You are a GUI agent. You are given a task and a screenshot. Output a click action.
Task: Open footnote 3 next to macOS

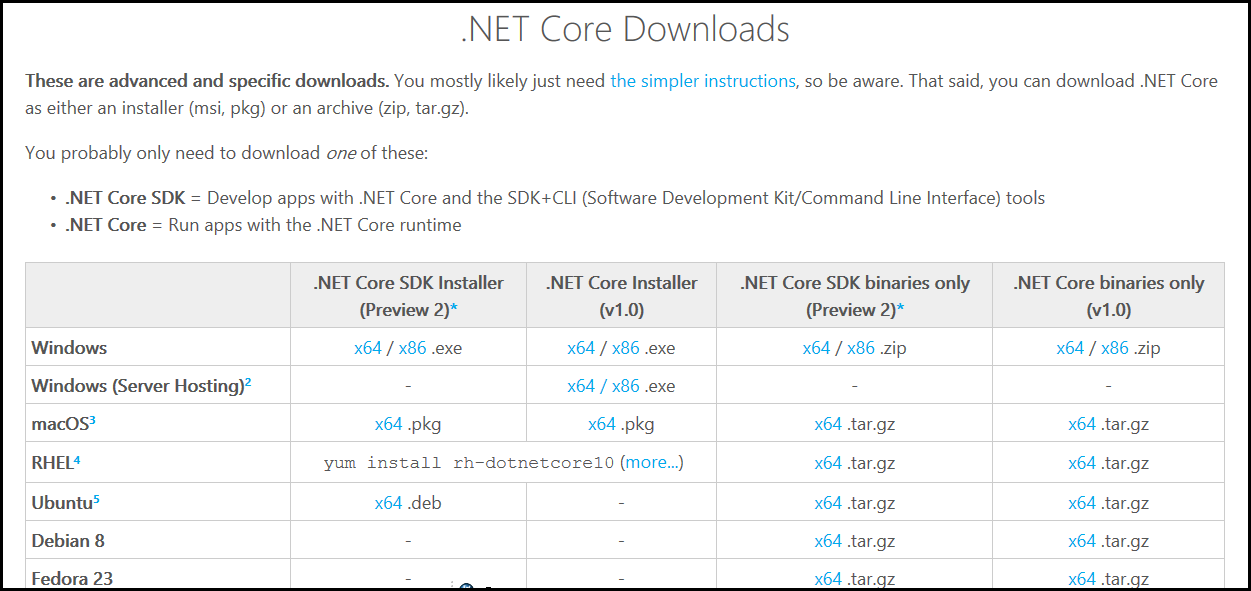(93, 420)
